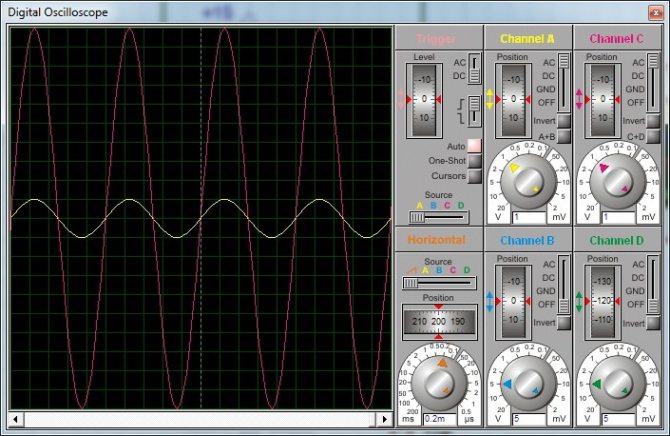Click the Horizontal Source selector slider

coord(439,283)
